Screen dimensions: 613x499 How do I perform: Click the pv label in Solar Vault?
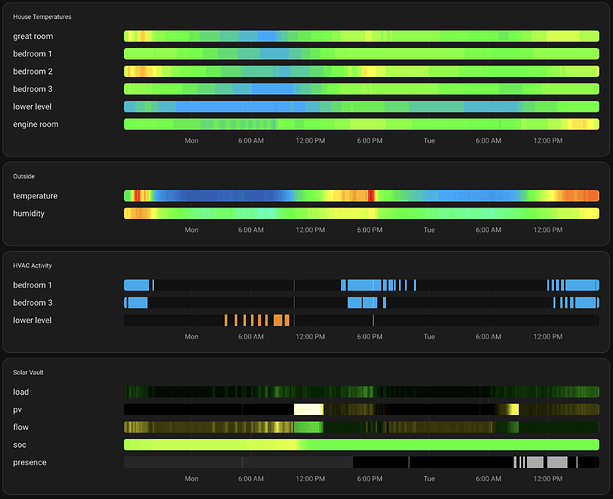(x=17, y=409)
